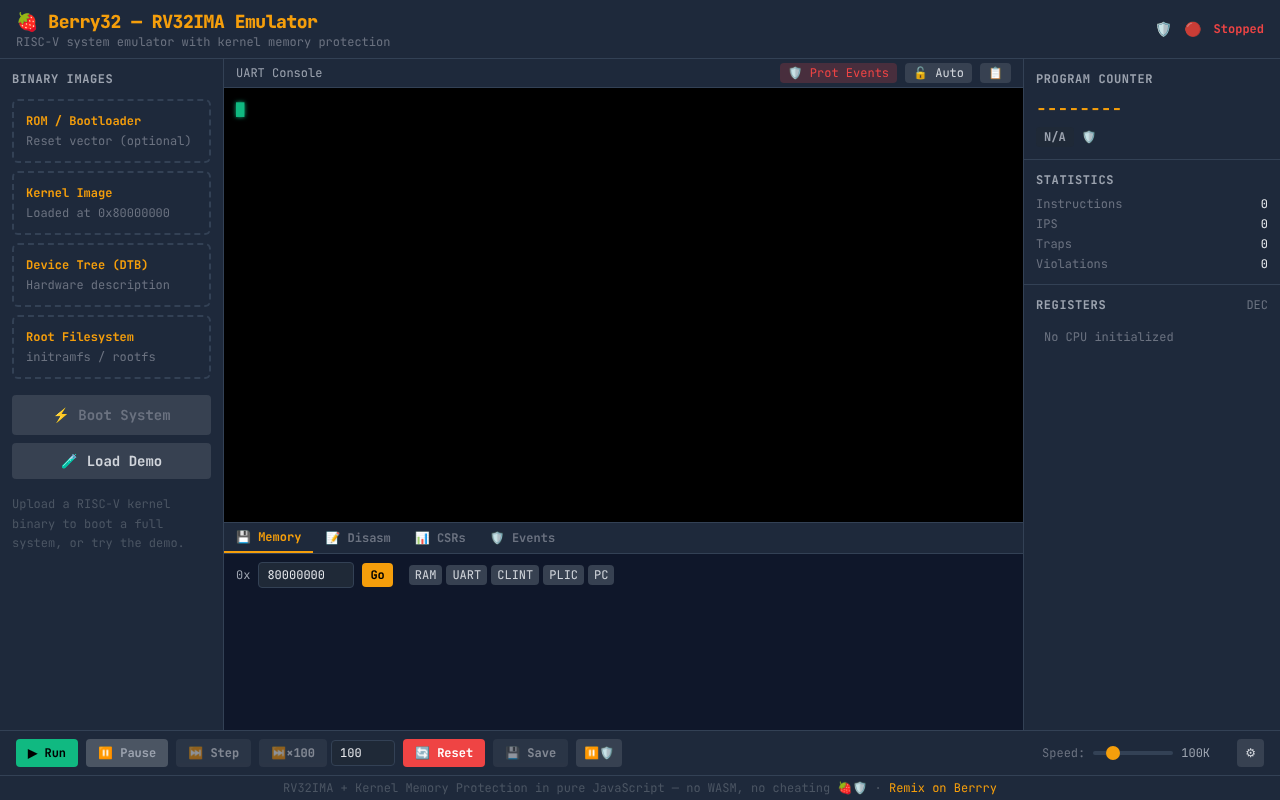The height and width of the screenshot is (800, 1280).
Task: Click the Traps statistic label
Action: pos(1054,244)
